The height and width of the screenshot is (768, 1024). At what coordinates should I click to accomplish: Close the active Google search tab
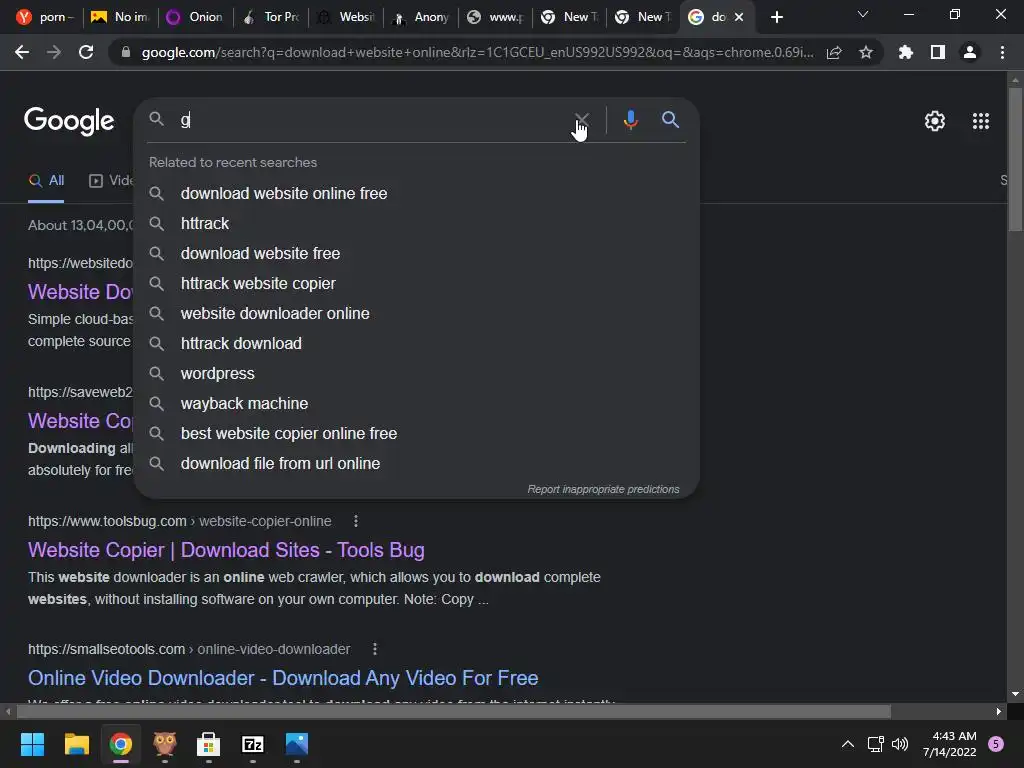[x=739, y=17]
